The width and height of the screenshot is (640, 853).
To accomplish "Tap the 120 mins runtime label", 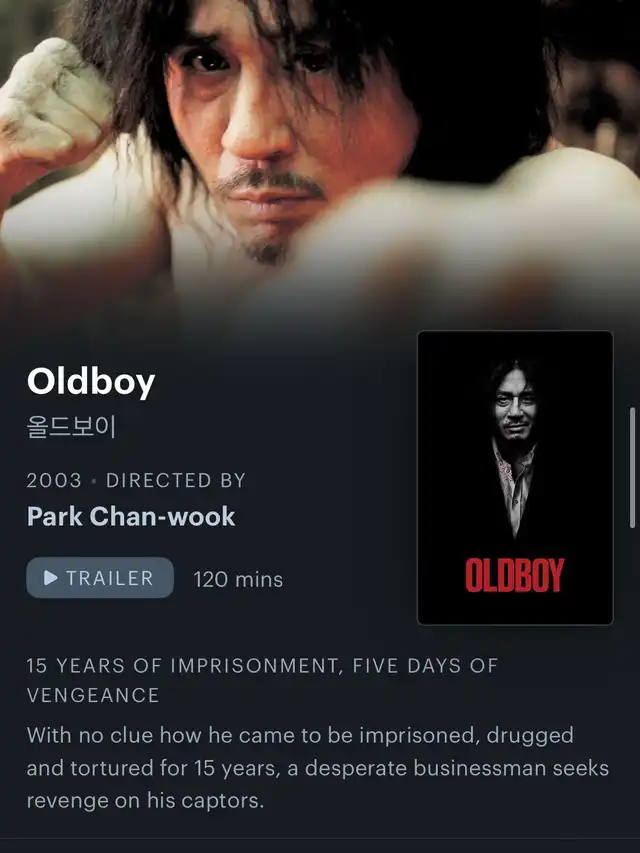I will point(238,579).
